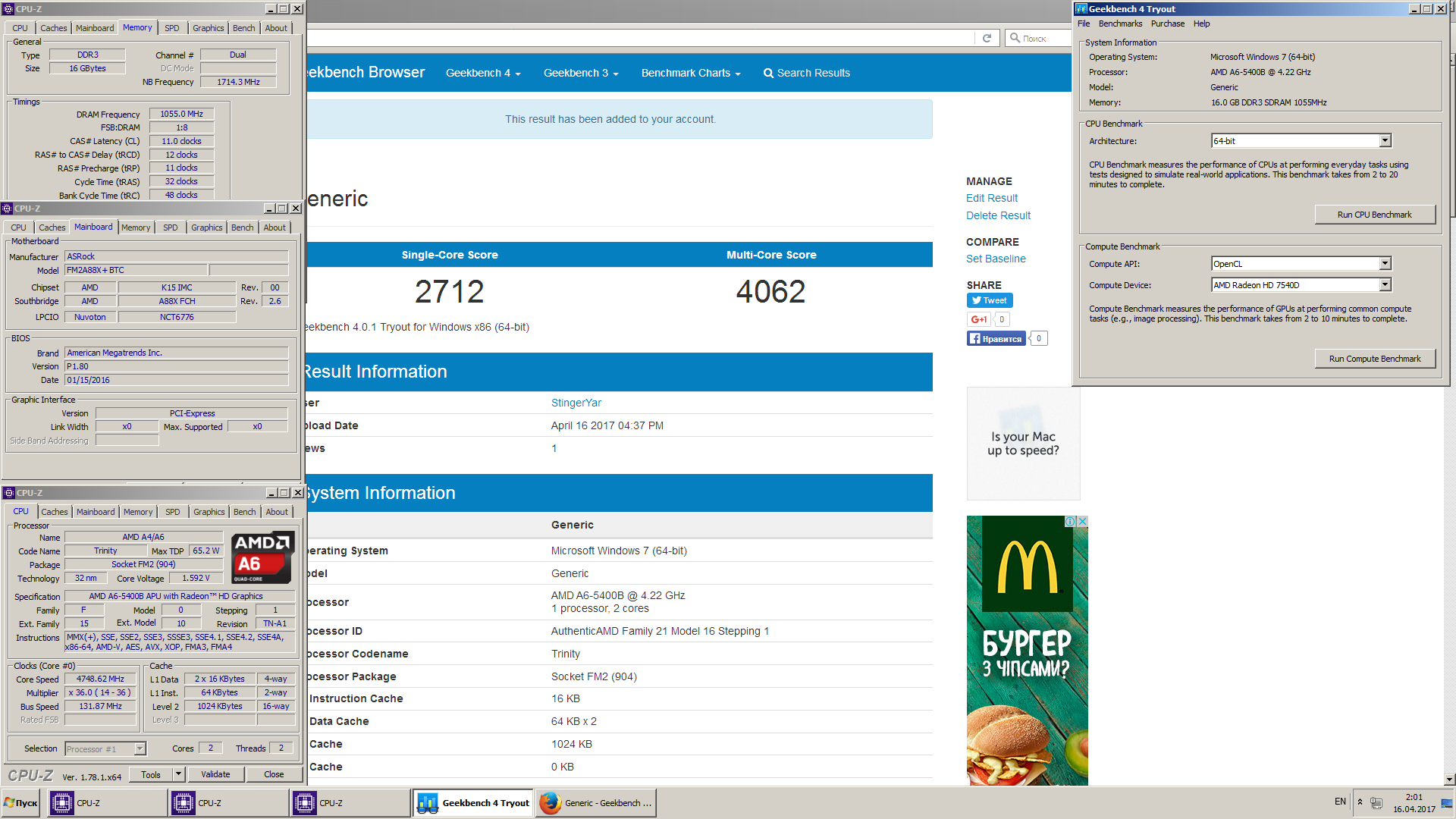The height and width of the screenshot is (819, 1456).
Task: Click the page scrollbar down arrow
Action: tap(1449, 779)
